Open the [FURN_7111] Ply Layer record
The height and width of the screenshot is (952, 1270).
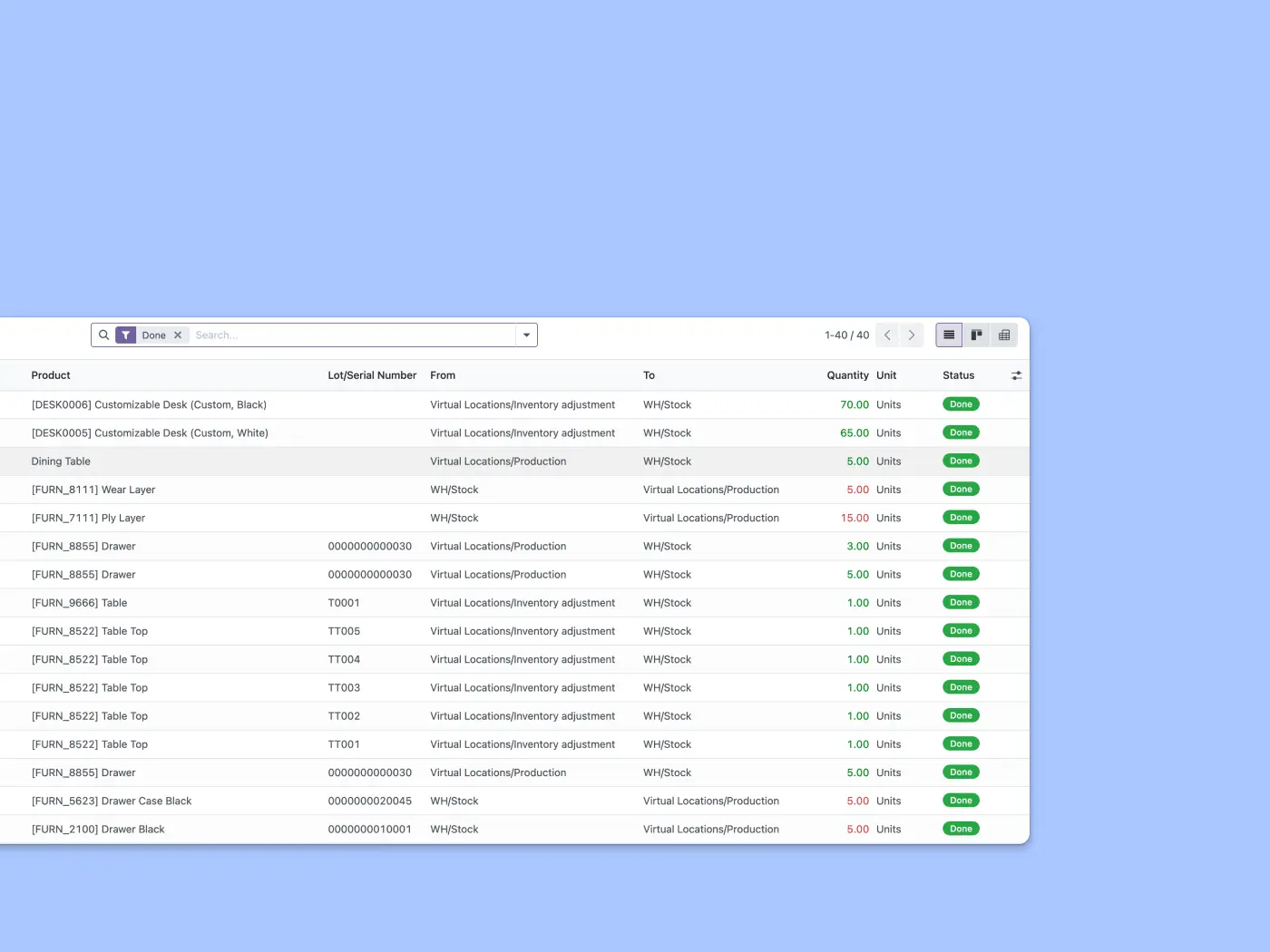[x=88, y=518]
